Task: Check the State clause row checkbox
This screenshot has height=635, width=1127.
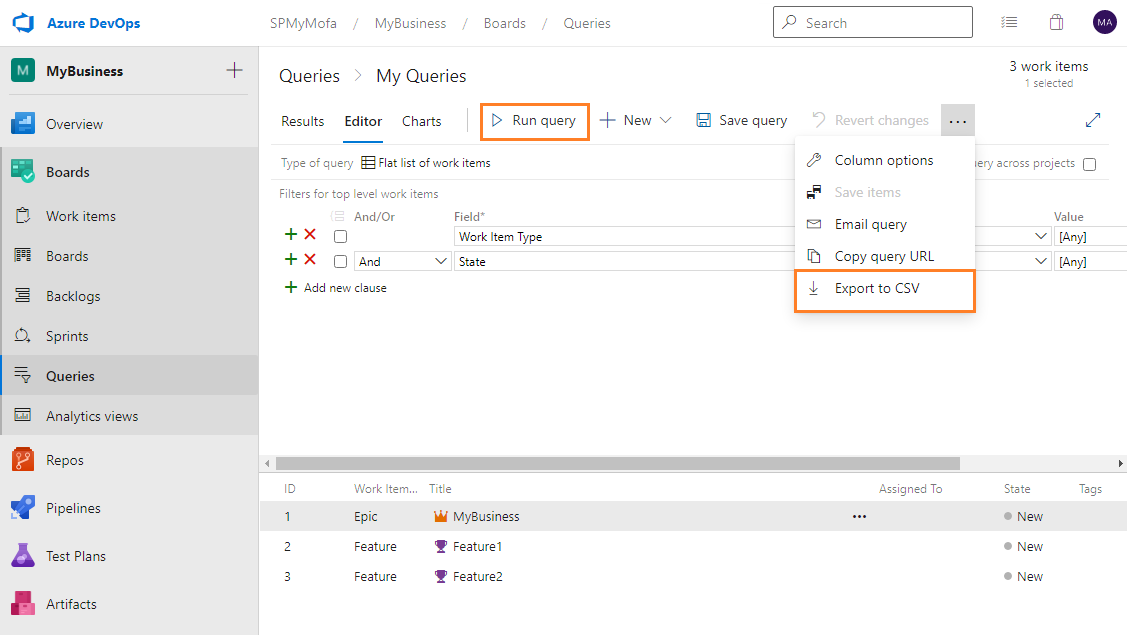Action: tap(340, 262)
